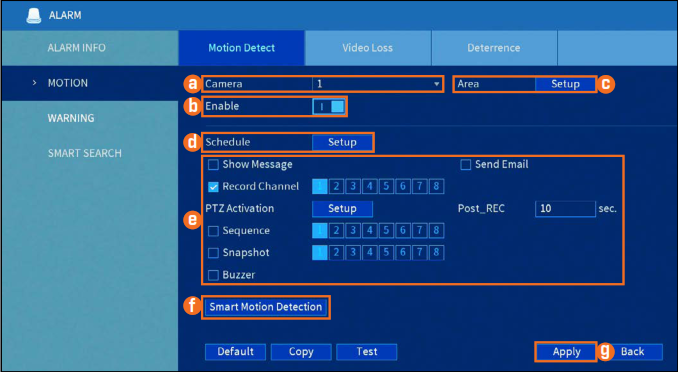The height and width of the screenshot is (372, 678).
Task: Select channel 7 in Sequence row
Action: click(x=419, y=231)
